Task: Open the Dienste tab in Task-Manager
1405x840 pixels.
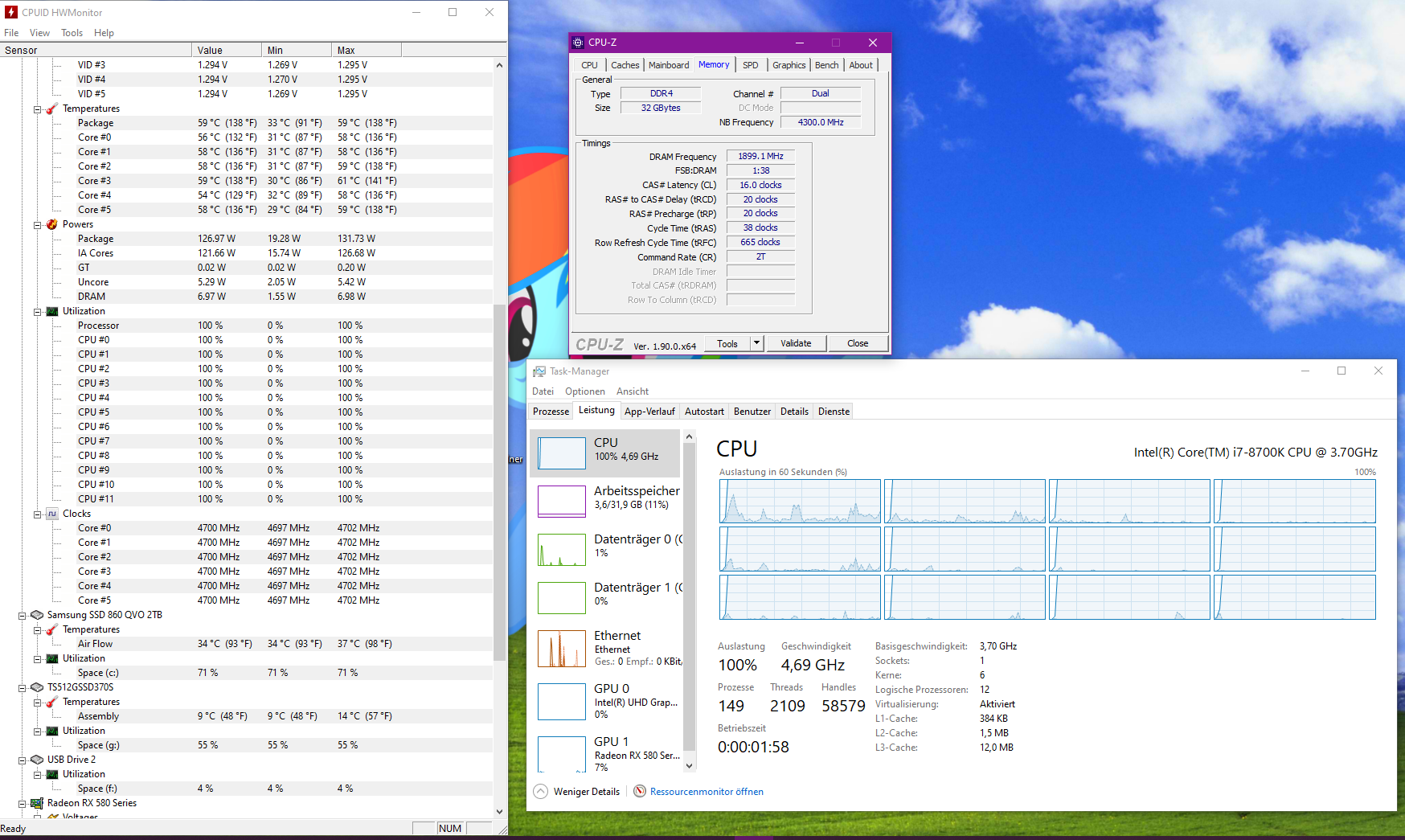Action: tap(834, 412)
